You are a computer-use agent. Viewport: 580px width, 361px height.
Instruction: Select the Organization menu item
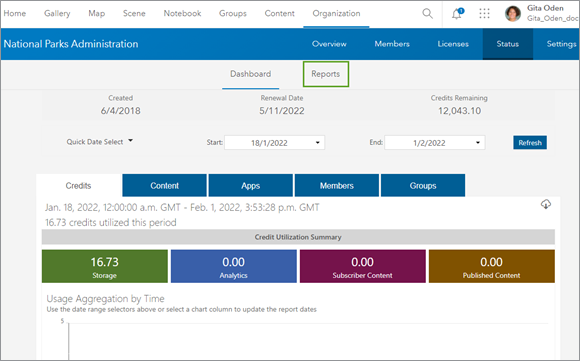[336, 13]
